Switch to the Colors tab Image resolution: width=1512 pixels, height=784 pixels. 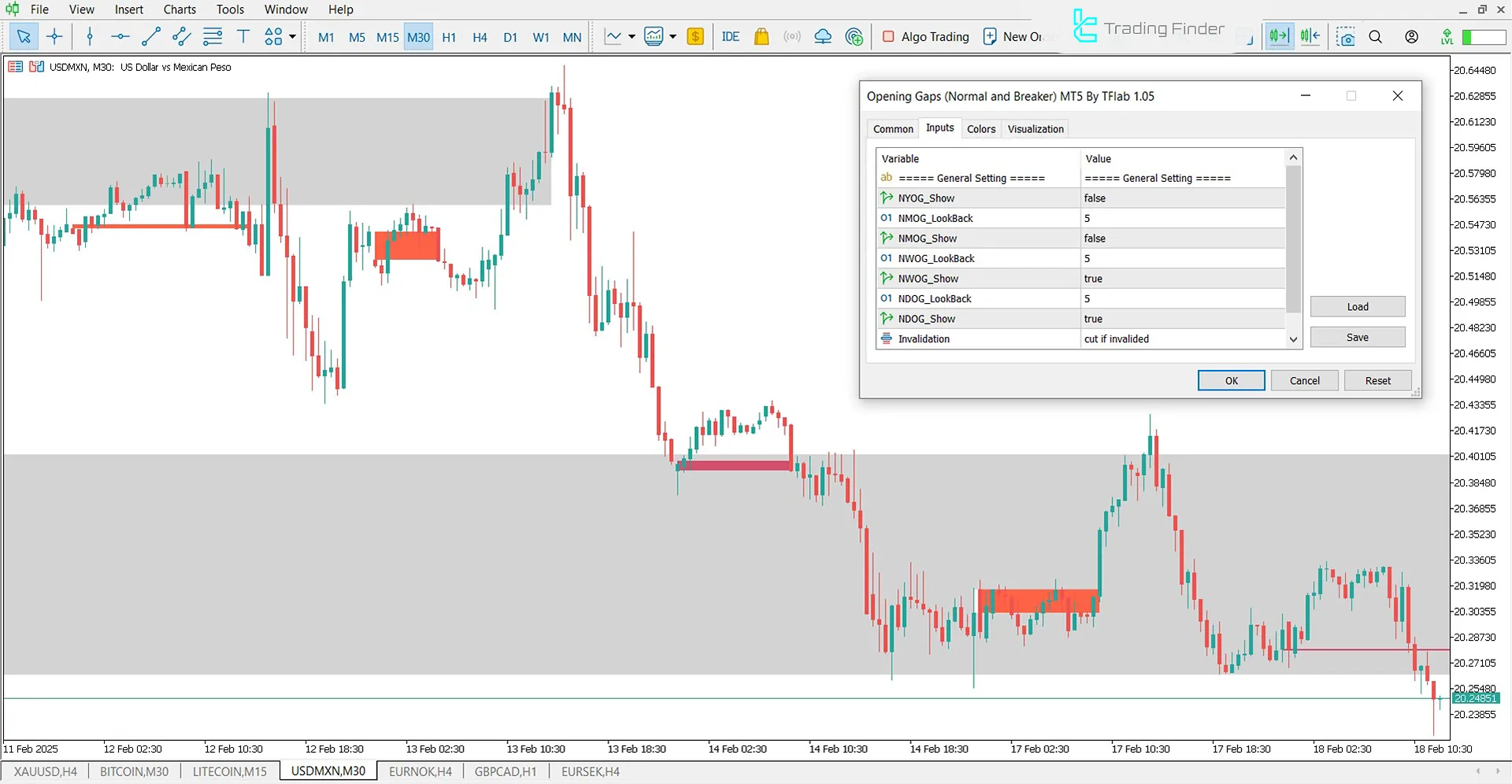980,128
